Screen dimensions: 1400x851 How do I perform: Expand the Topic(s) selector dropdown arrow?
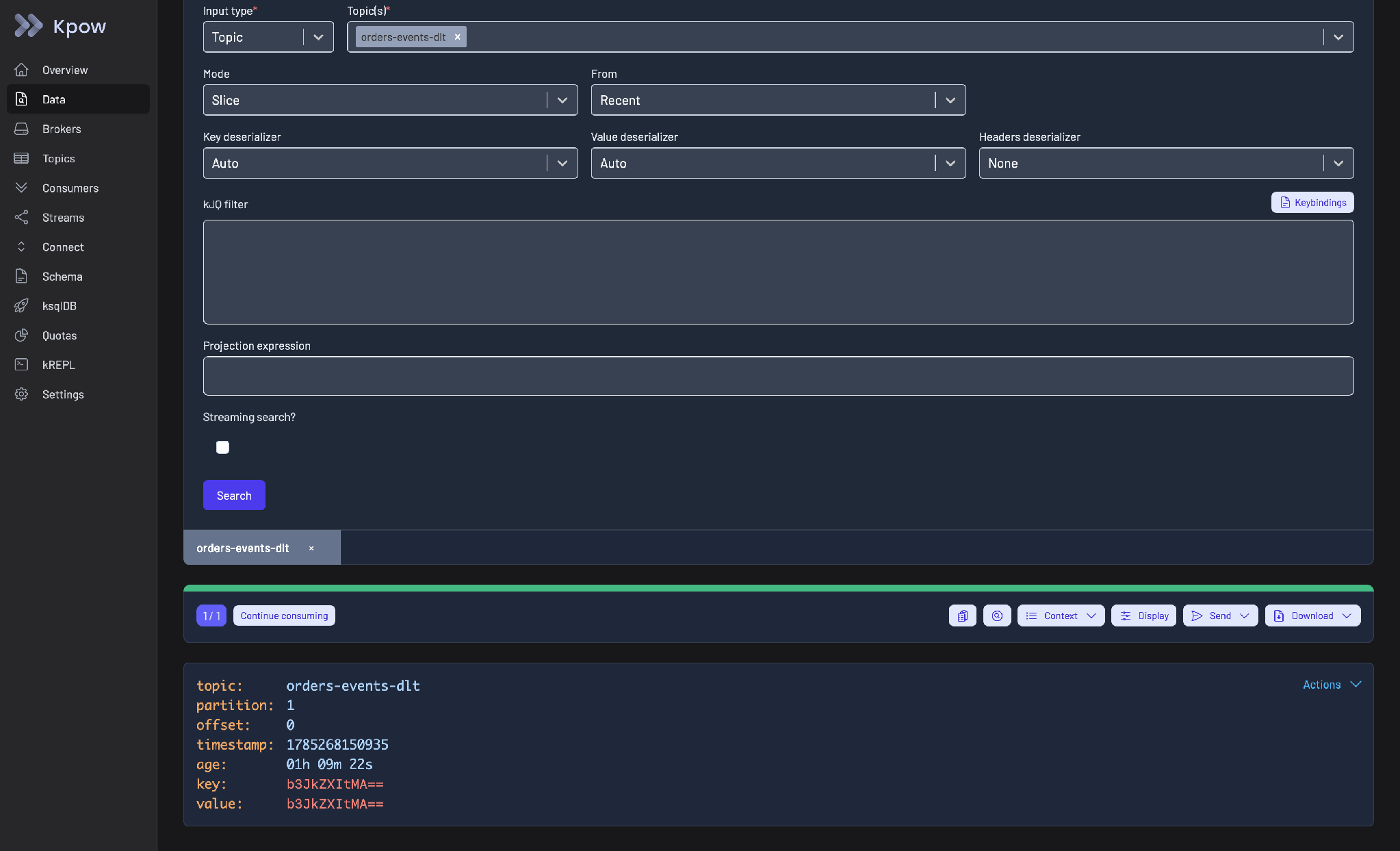coord(1338,37)
